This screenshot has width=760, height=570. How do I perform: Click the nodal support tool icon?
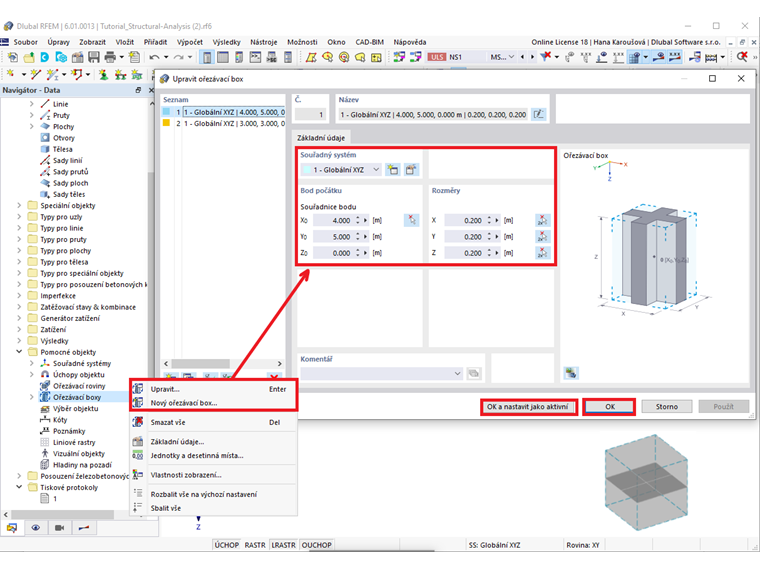(103, 74)
